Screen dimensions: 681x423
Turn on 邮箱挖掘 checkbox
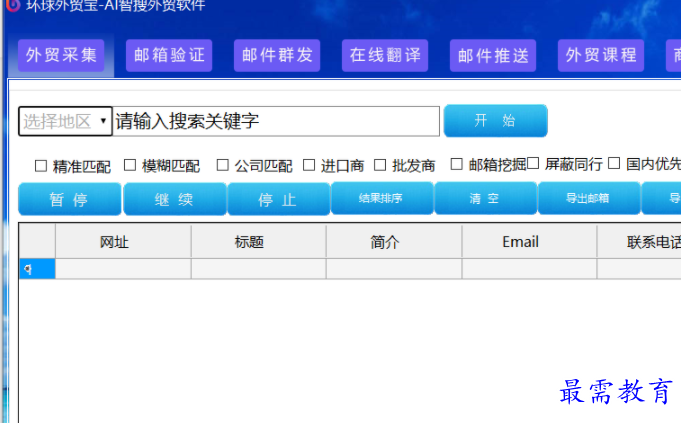(x=456, y=164)
